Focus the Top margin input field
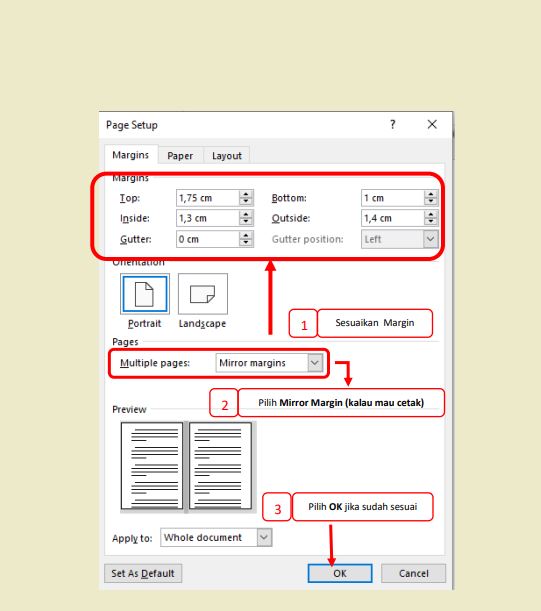The width and height of the screenshot is (541, 611). click(x=208, y=198)
